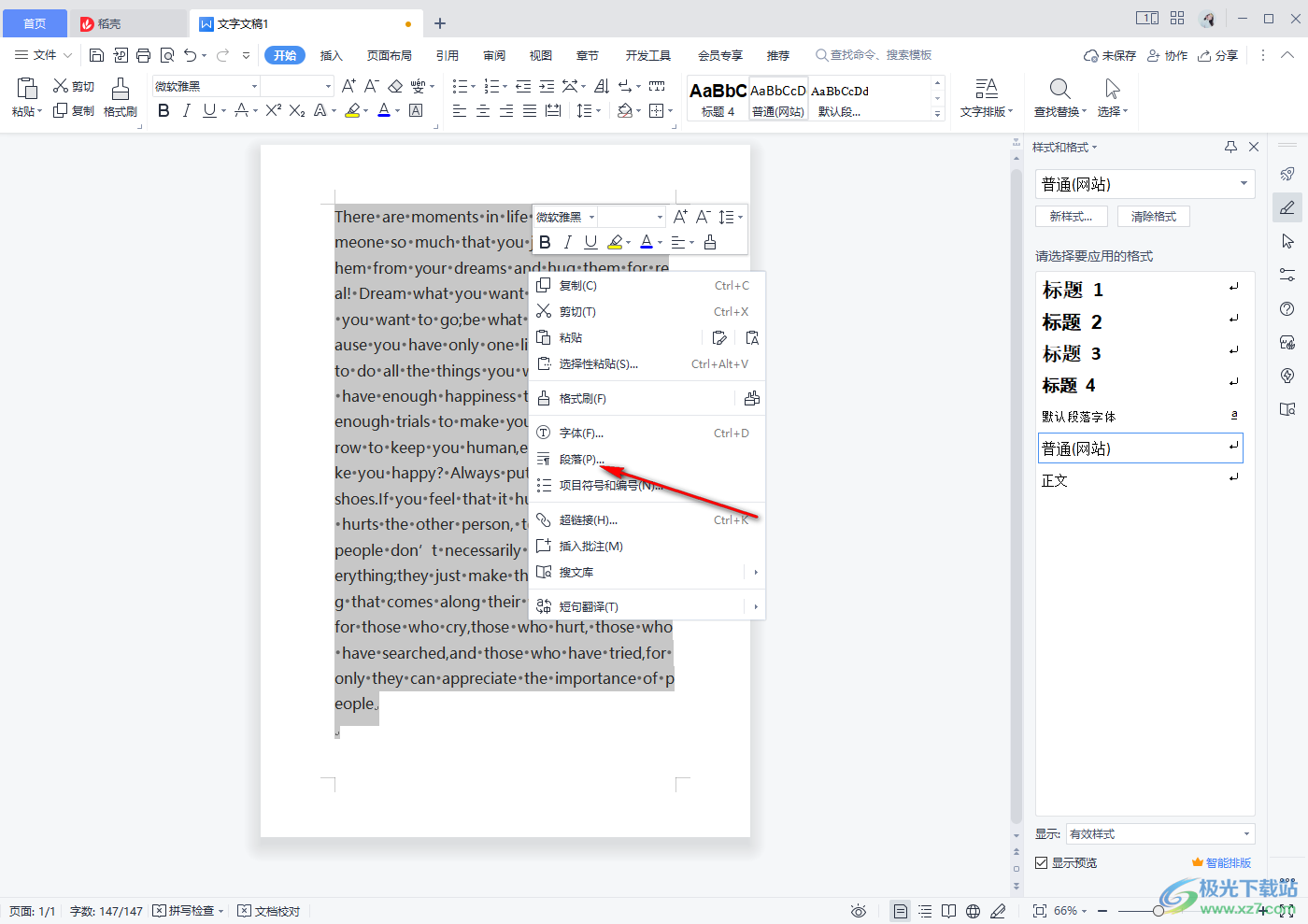The width and height of the screenshot is (1308, 924).
Task: Center align text in ribbon
Action: (x=483, y=110)
